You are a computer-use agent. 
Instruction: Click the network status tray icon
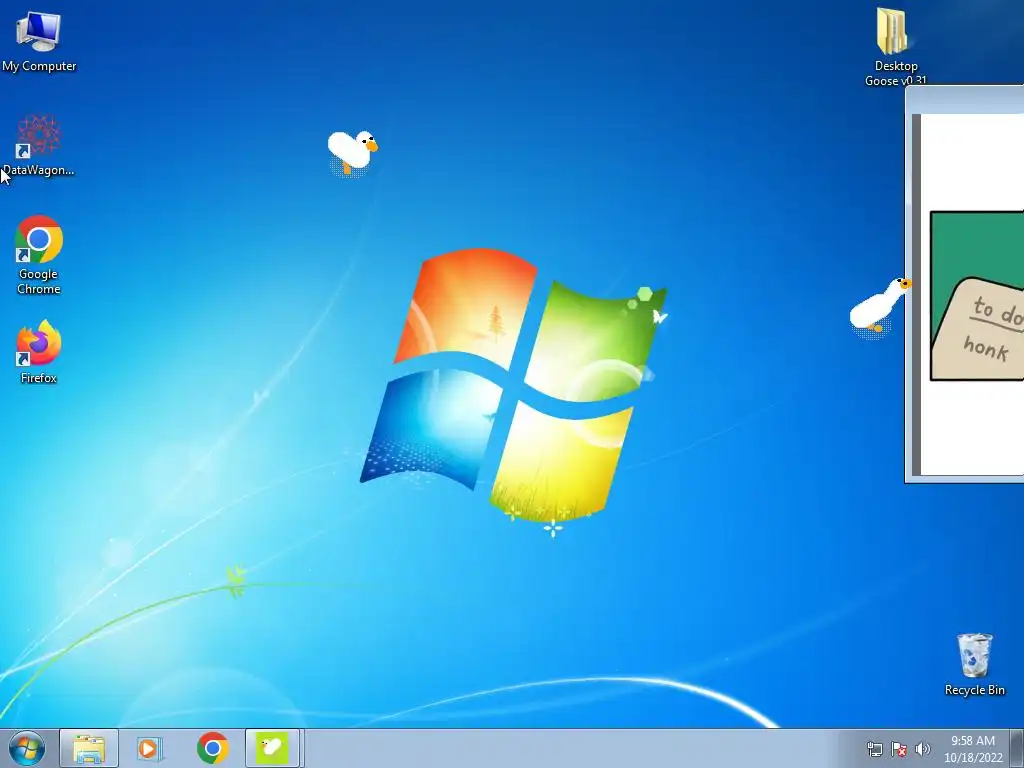(874, 749)
